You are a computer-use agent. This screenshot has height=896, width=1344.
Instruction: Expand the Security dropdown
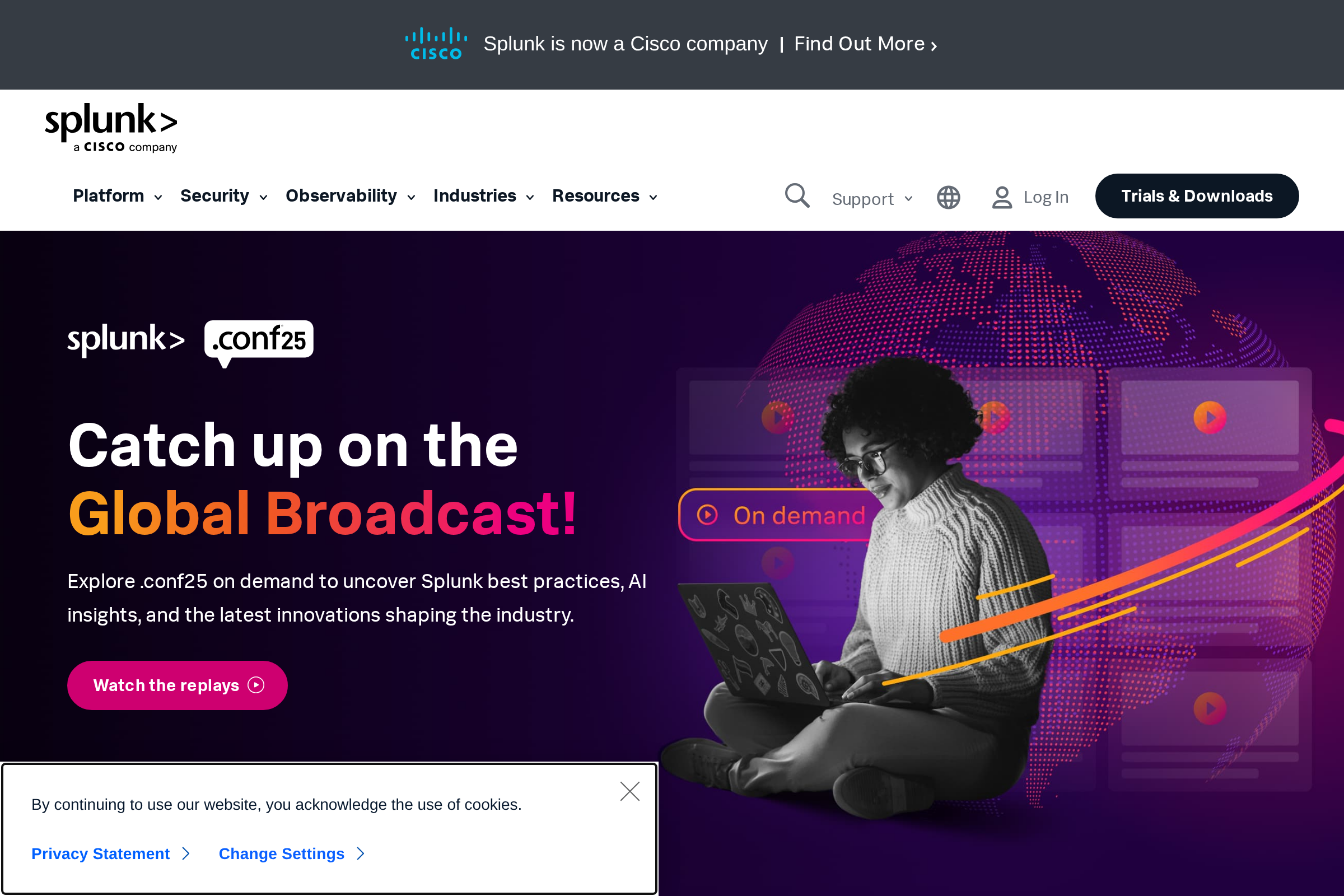(x=224, y=196)
